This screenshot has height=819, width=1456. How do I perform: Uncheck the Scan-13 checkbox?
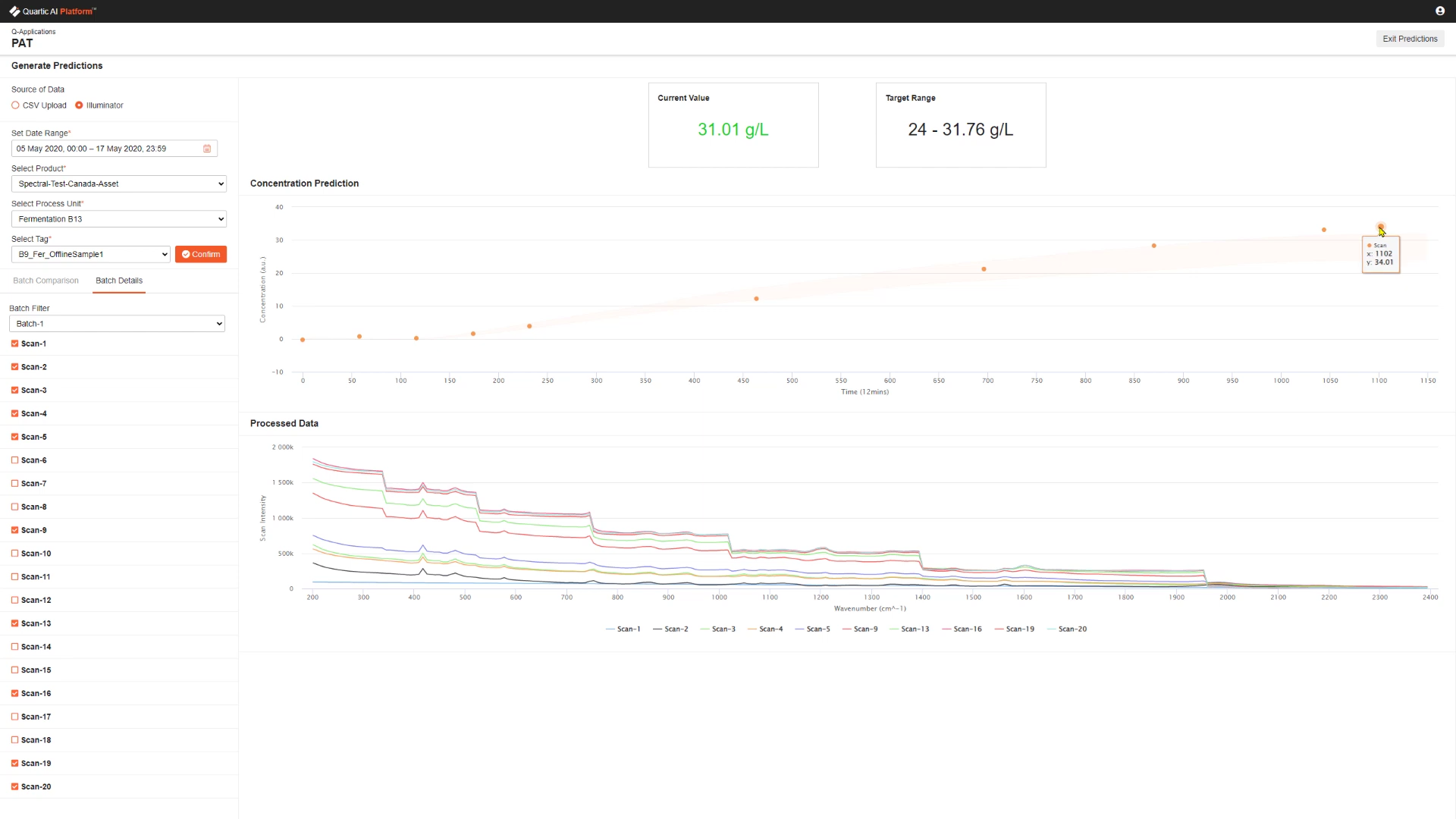click(15, 623)
